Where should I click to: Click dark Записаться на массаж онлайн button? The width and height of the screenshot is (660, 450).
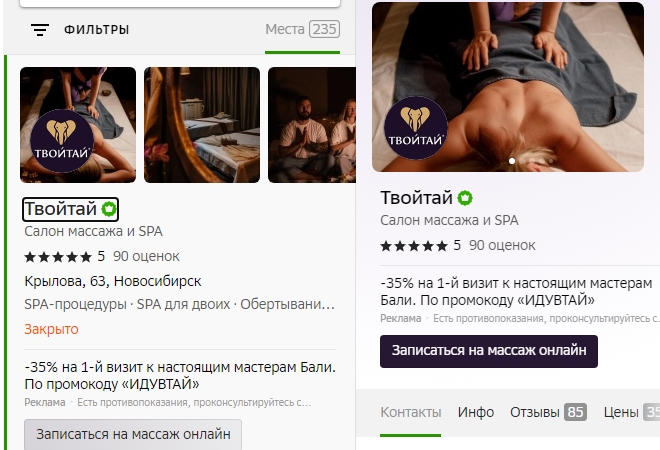[489, 351]
